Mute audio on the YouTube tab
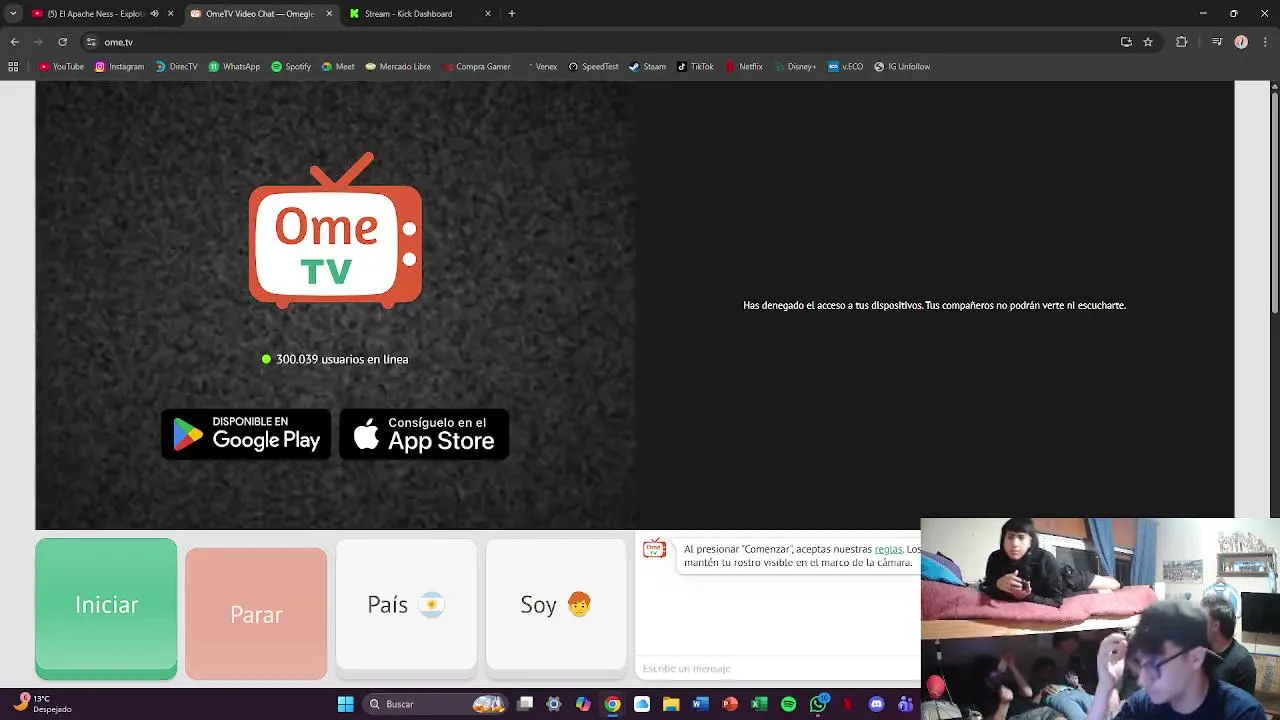This screenshot has width=1280, height=720. pyautogui.click(x=154, y=14)
